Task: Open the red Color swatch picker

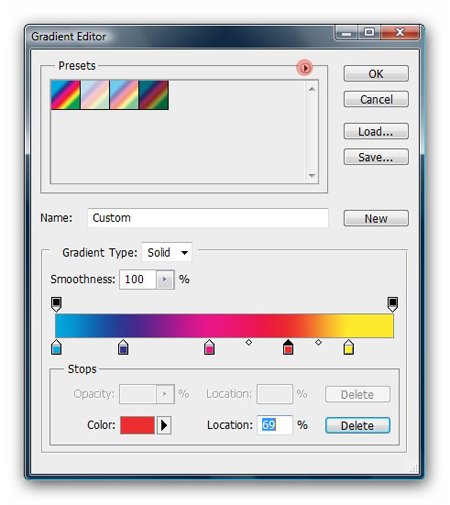Action: (137, 425)
